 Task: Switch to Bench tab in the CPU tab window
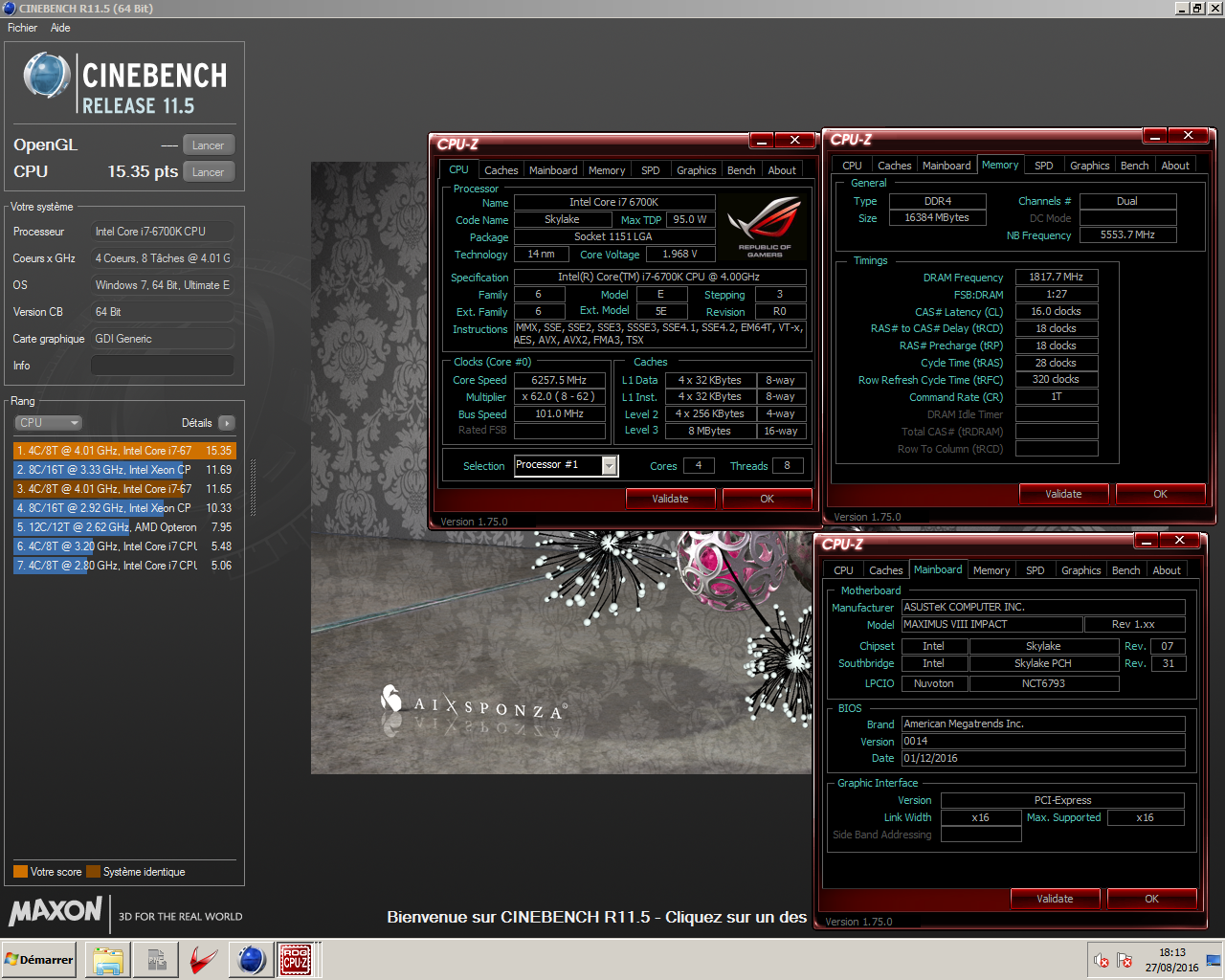(742, 170)
